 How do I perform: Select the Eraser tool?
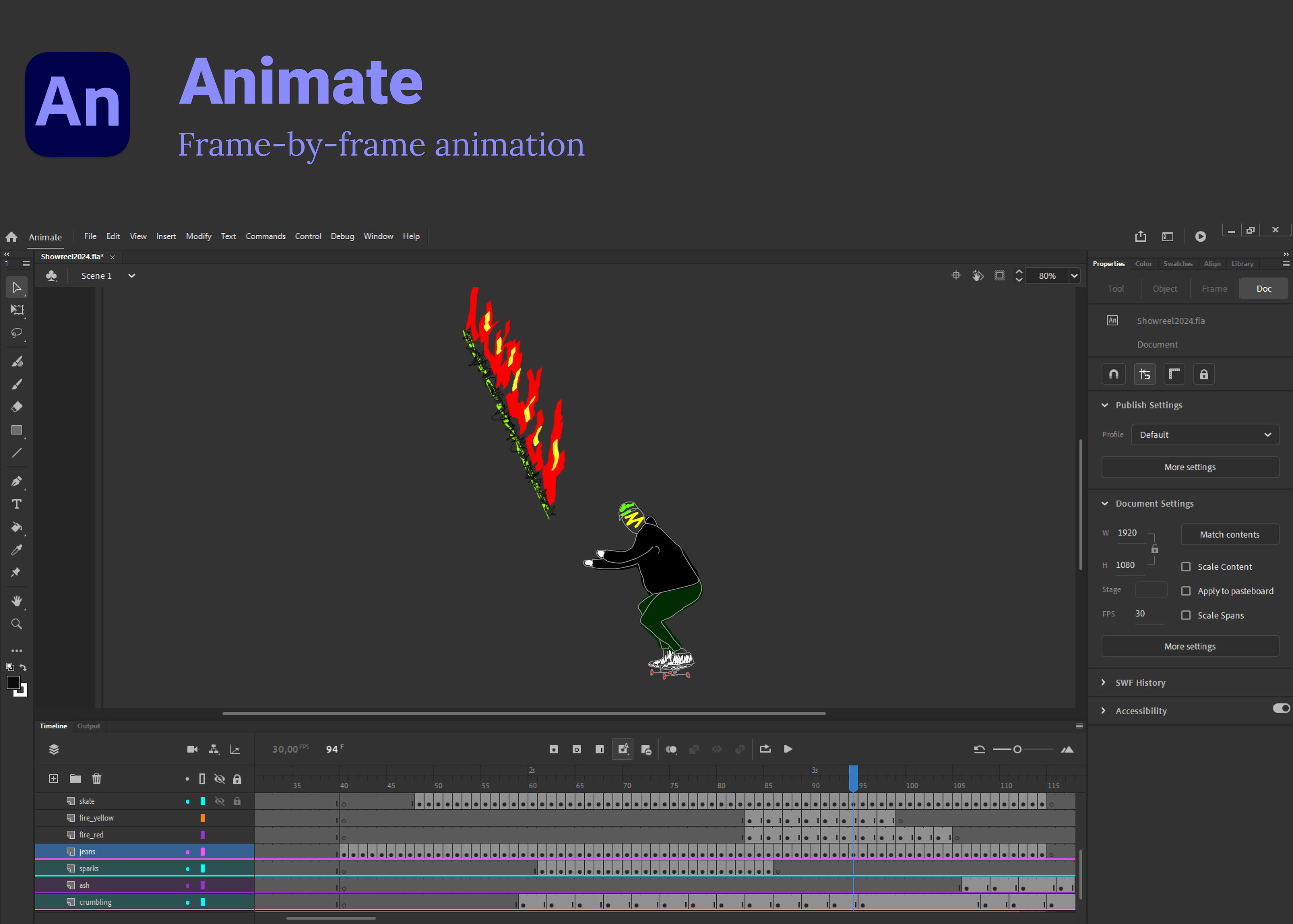pyautogui.click(x=17, y=407)
